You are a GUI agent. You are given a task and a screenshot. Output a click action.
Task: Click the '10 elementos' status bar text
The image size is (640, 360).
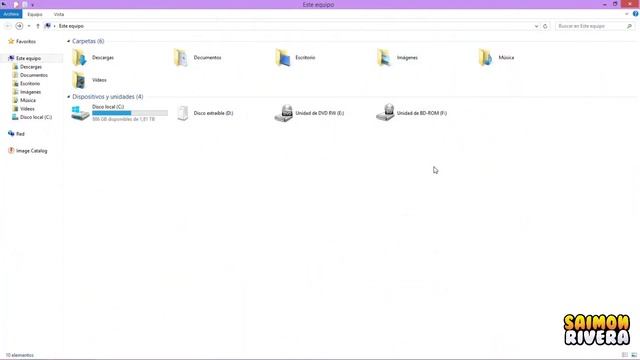pyautogui.click(x=20, y=355)
